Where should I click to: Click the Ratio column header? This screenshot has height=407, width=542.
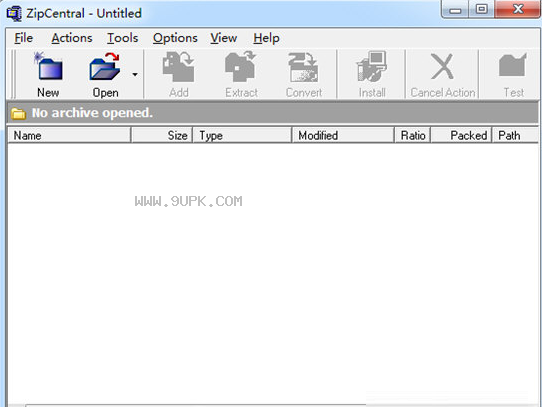coord(413,135)
